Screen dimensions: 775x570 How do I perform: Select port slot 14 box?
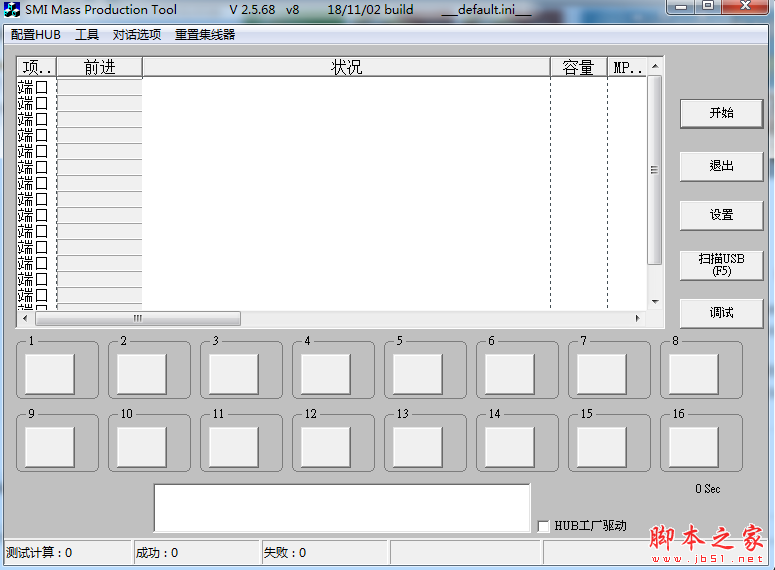[x=509, y=447]
